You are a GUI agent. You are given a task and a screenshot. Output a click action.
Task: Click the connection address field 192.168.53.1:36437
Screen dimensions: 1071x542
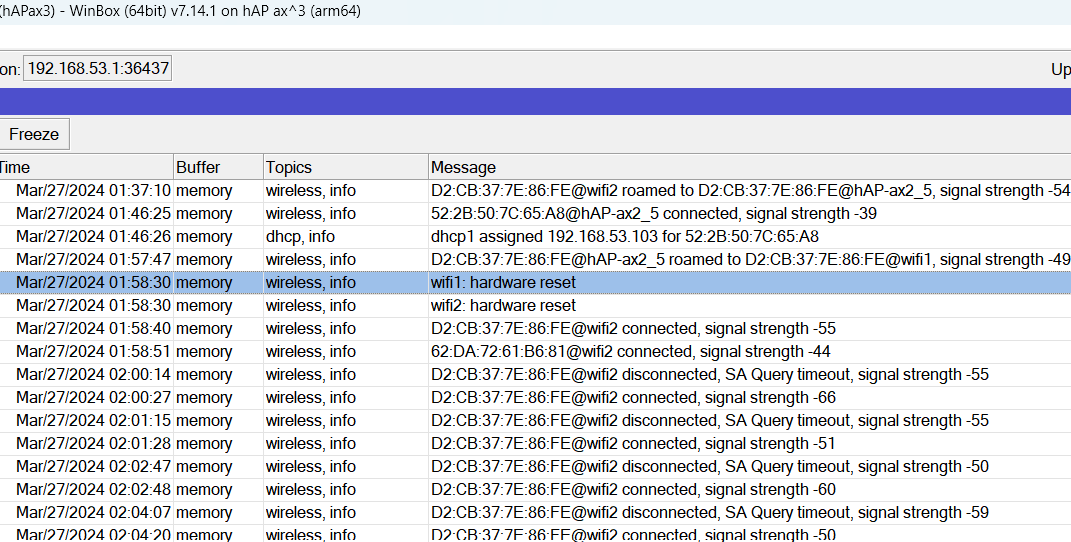[x=97, y=69]
